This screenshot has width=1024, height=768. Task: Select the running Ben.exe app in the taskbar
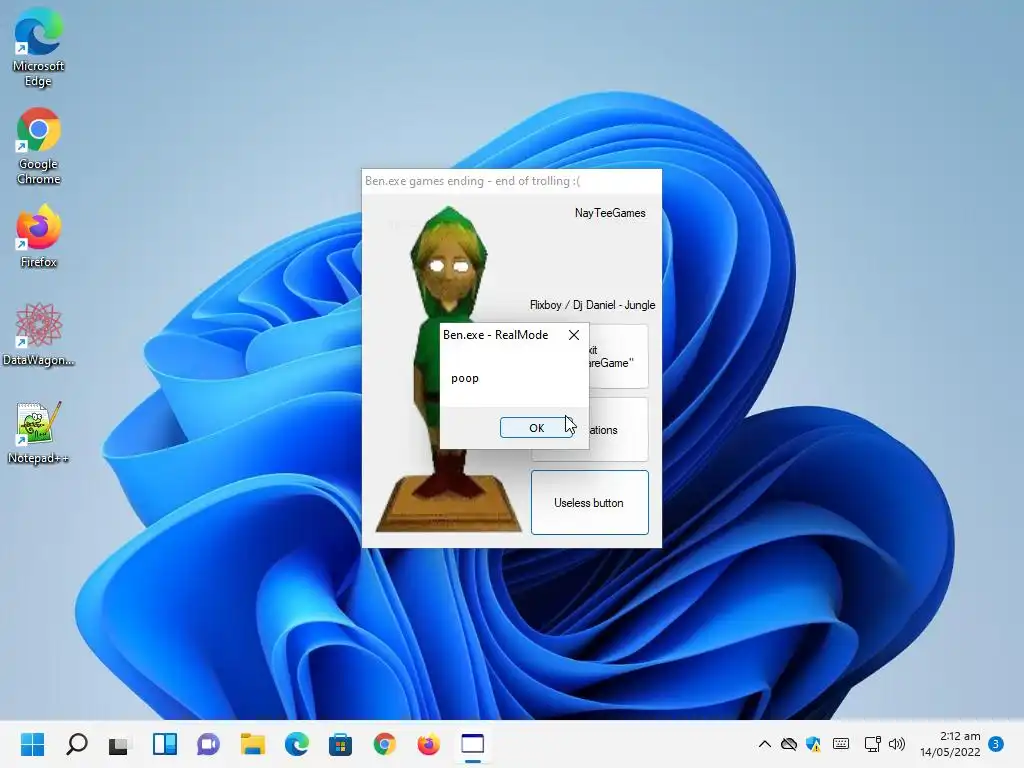tap(473, 744)
